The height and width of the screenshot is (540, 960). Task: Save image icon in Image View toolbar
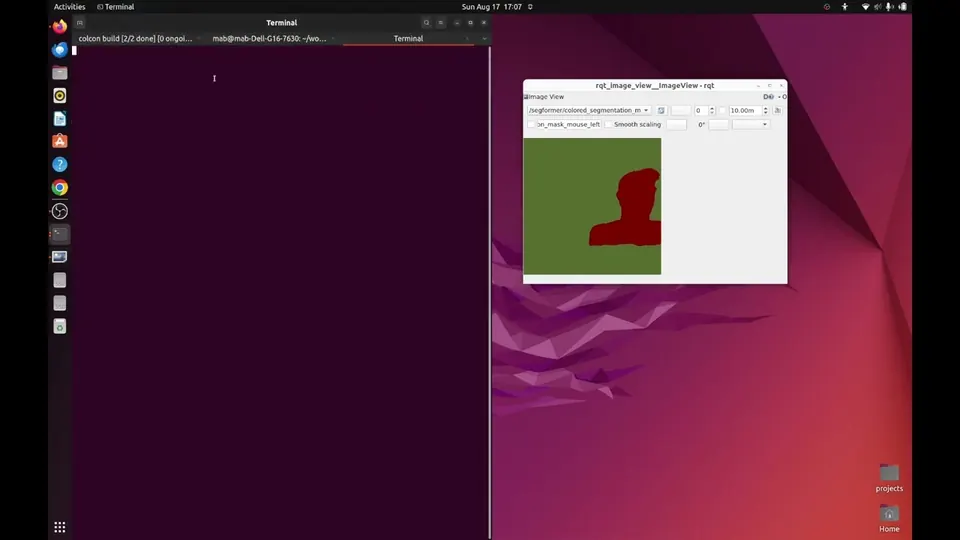(x=778, y=111)
